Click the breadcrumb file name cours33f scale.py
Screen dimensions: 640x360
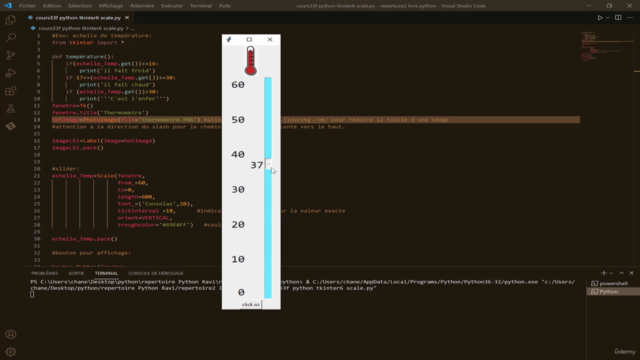[x=81, y=28]
